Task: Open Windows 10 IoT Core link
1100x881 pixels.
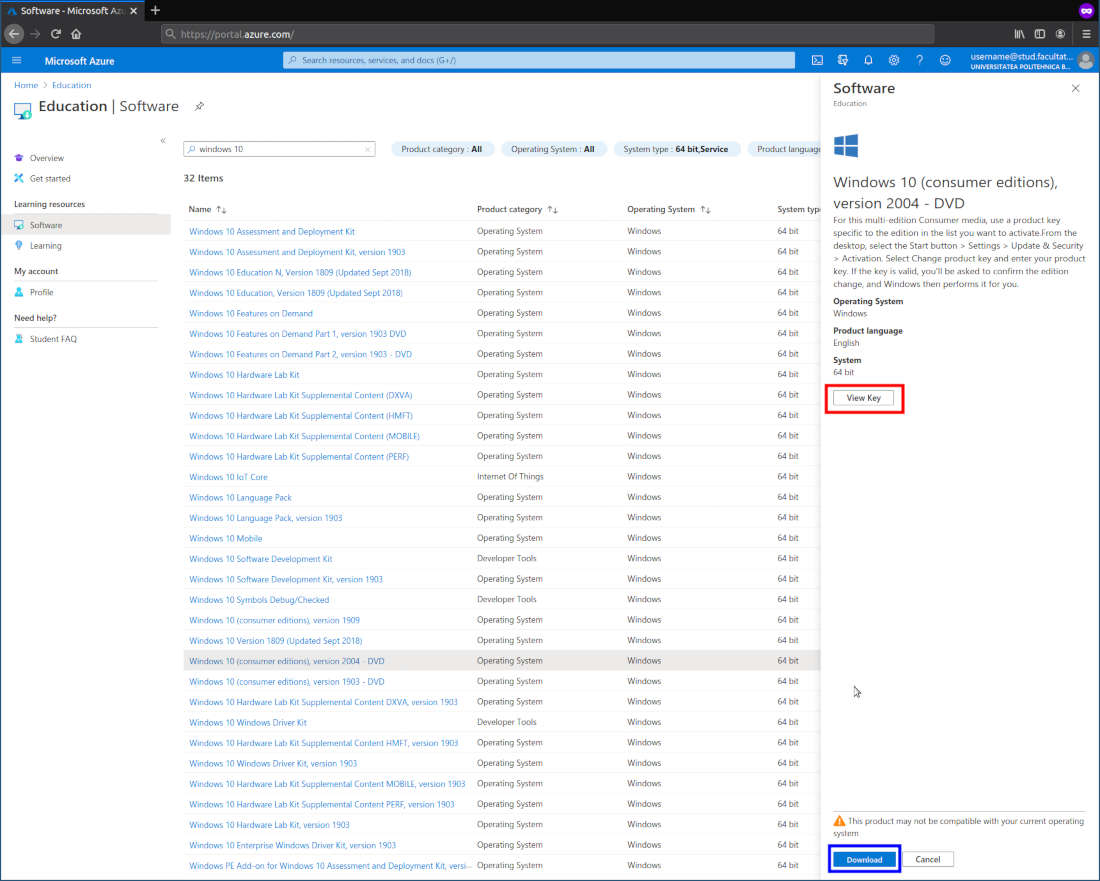Action: [x=228, y=477]
